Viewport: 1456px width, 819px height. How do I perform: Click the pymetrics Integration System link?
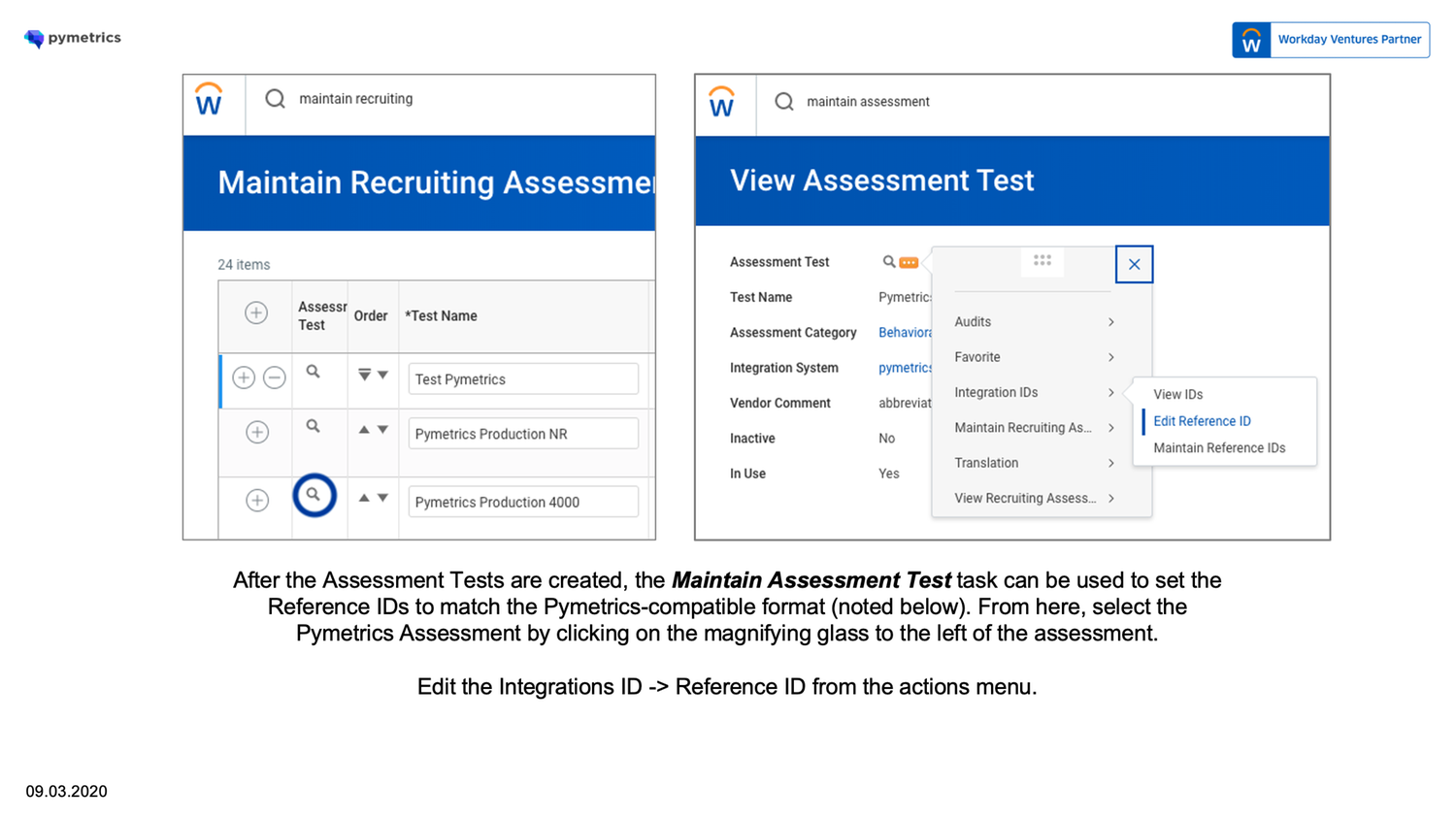(904, 368)
